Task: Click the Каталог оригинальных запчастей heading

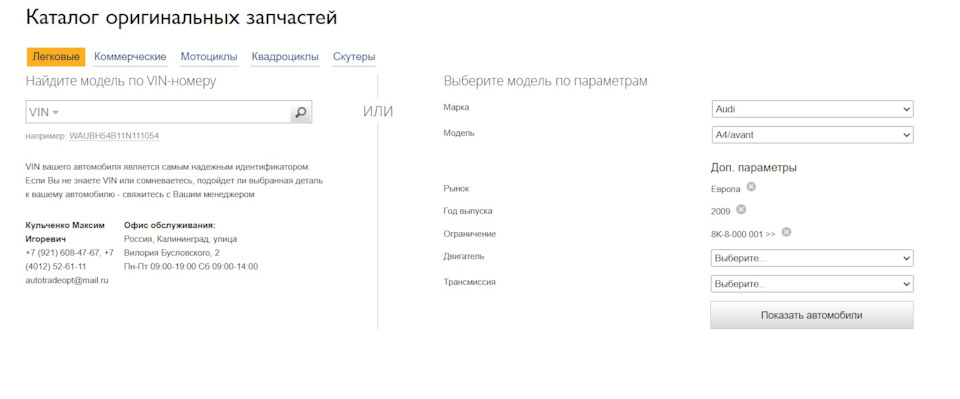Action: [x=181, y=18]
